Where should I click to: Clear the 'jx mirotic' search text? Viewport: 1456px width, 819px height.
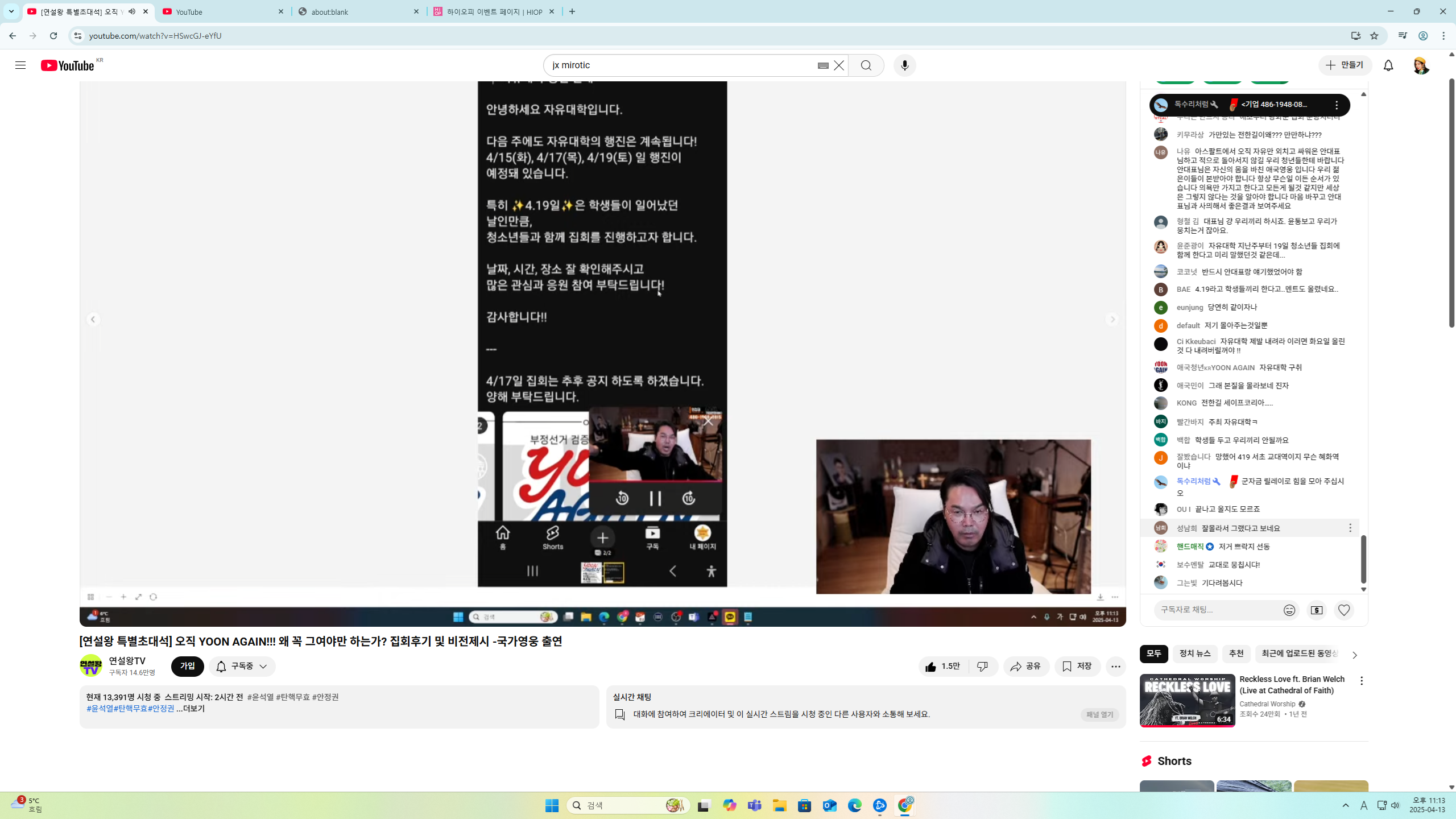pos(839,65)
